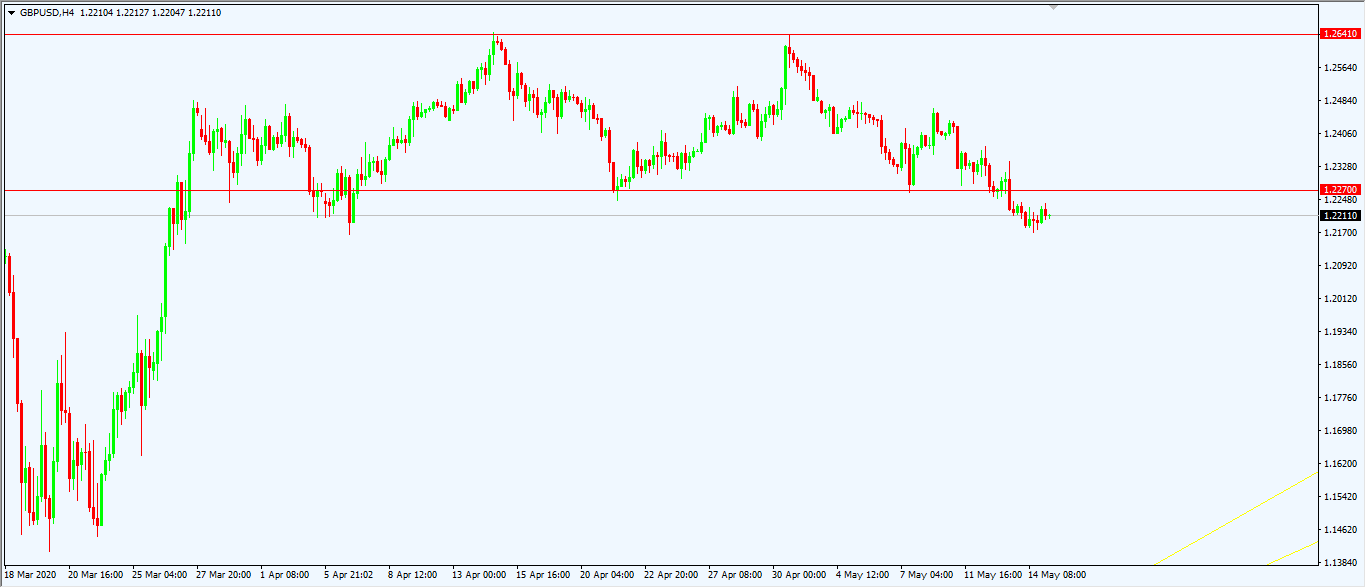Viewport: 1366px width, 588px height.
Task: Click the 1.15420 price scale value
Action: 1340,497
